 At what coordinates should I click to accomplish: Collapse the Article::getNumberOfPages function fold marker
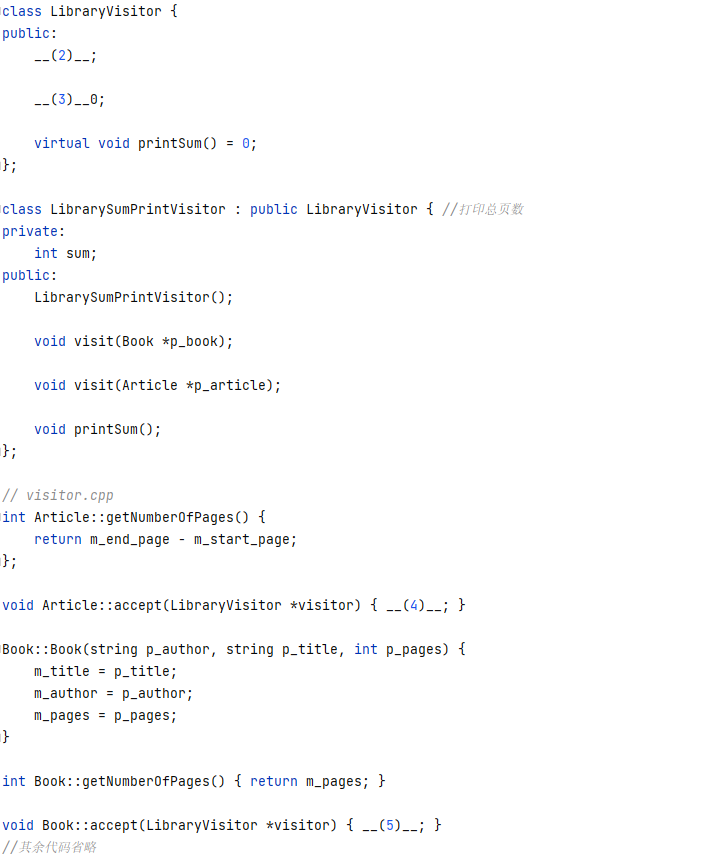point(2,517)
